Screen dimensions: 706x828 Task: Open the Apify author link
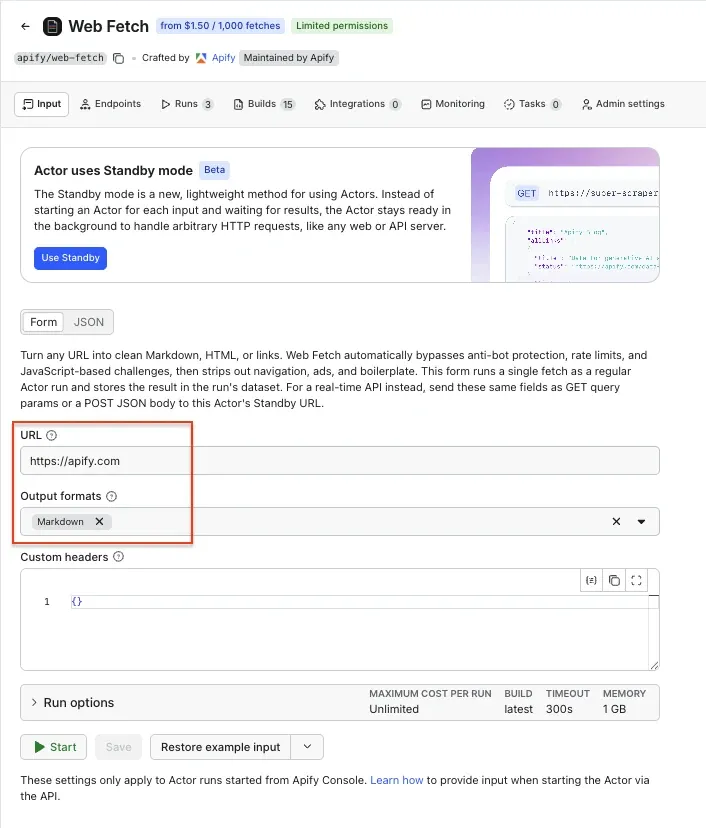[223, 58]
